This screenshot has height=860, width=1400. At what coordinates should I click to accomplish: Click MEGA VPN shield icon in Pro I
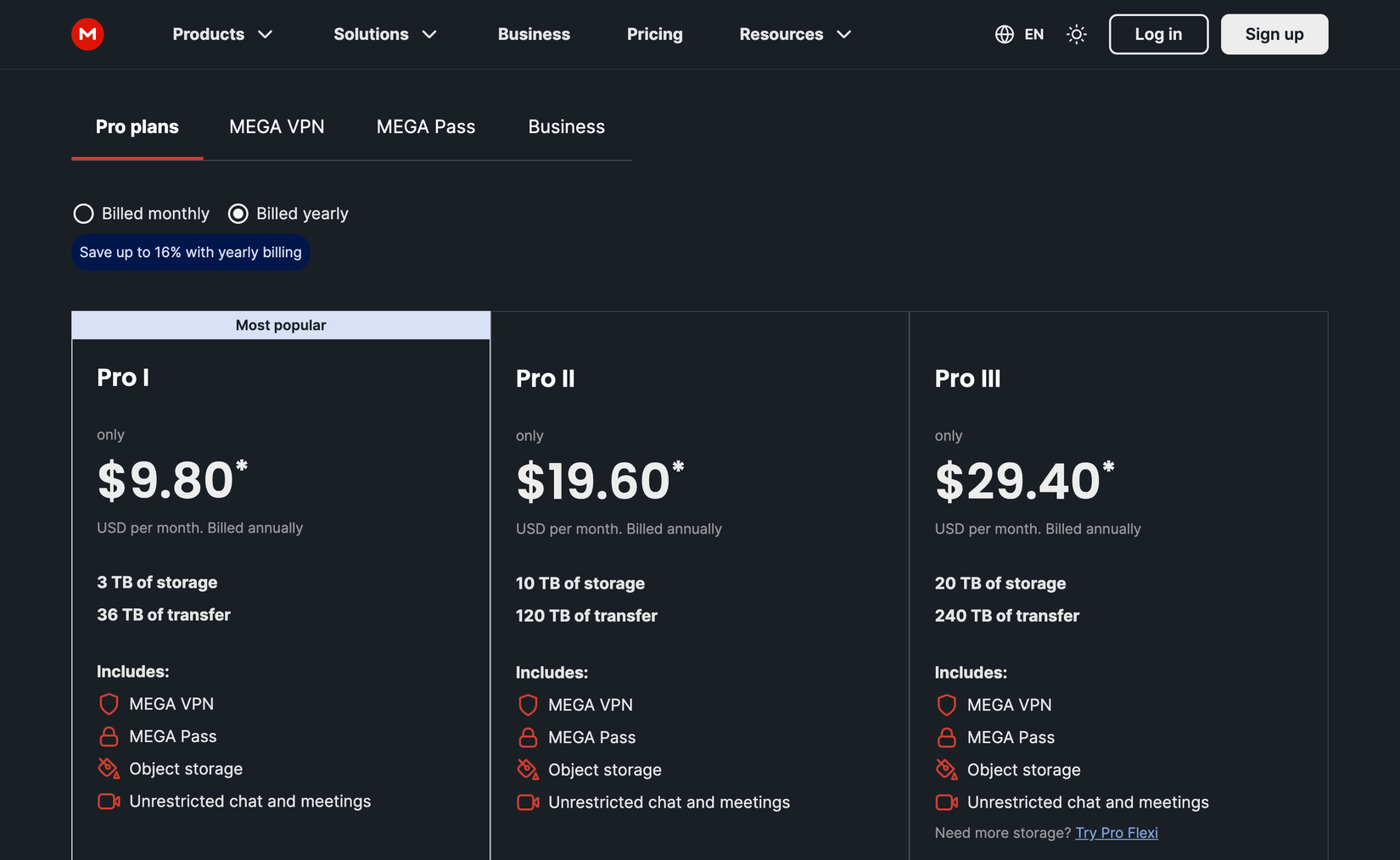click(109, 704)
